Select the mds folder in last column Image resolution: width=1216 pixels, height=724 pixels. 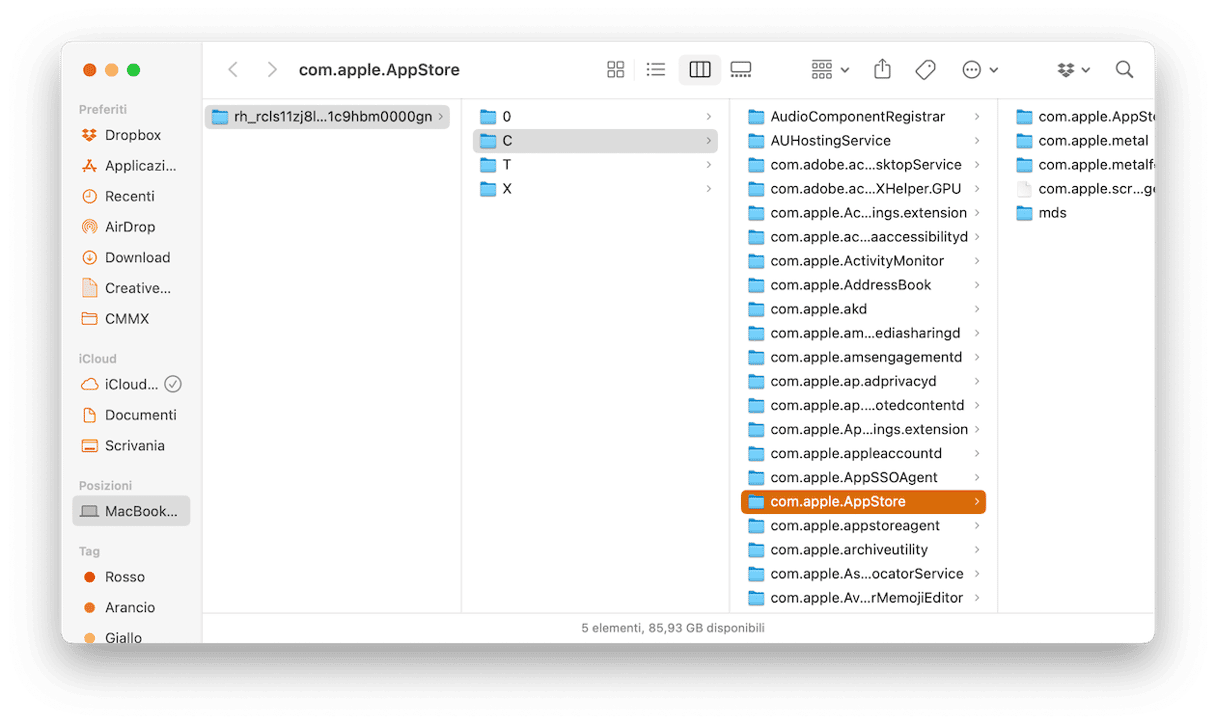1082,212
